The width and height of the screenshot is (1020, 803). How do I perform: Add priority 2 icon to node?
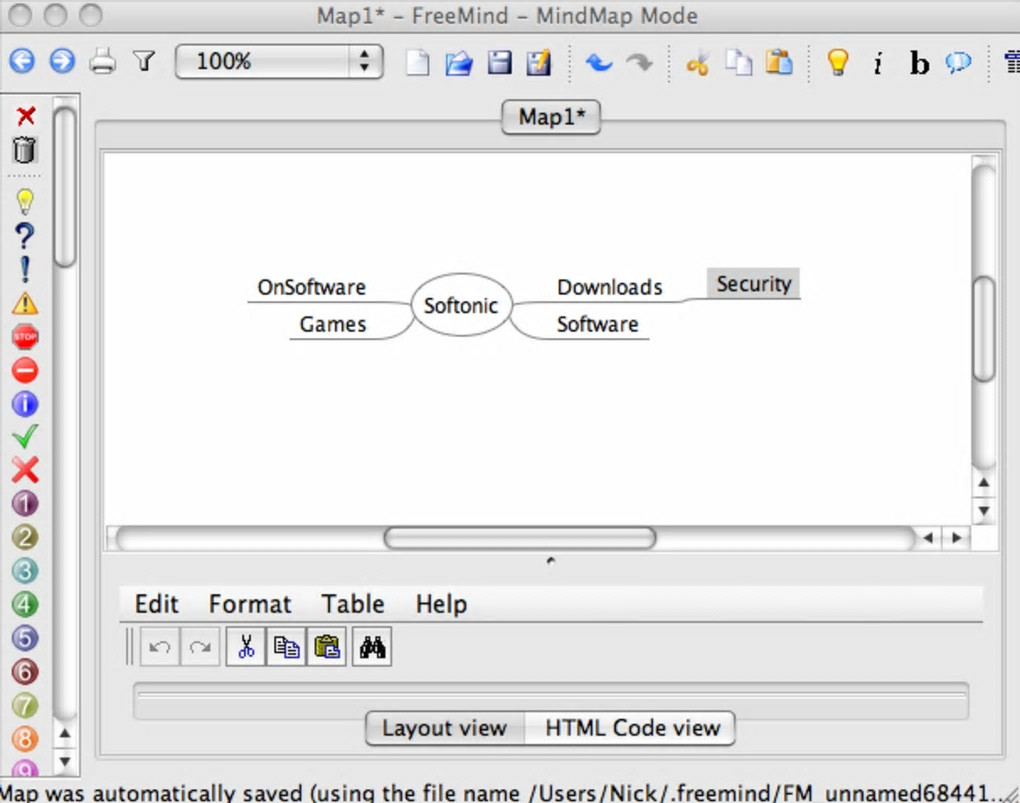point(25,538)
